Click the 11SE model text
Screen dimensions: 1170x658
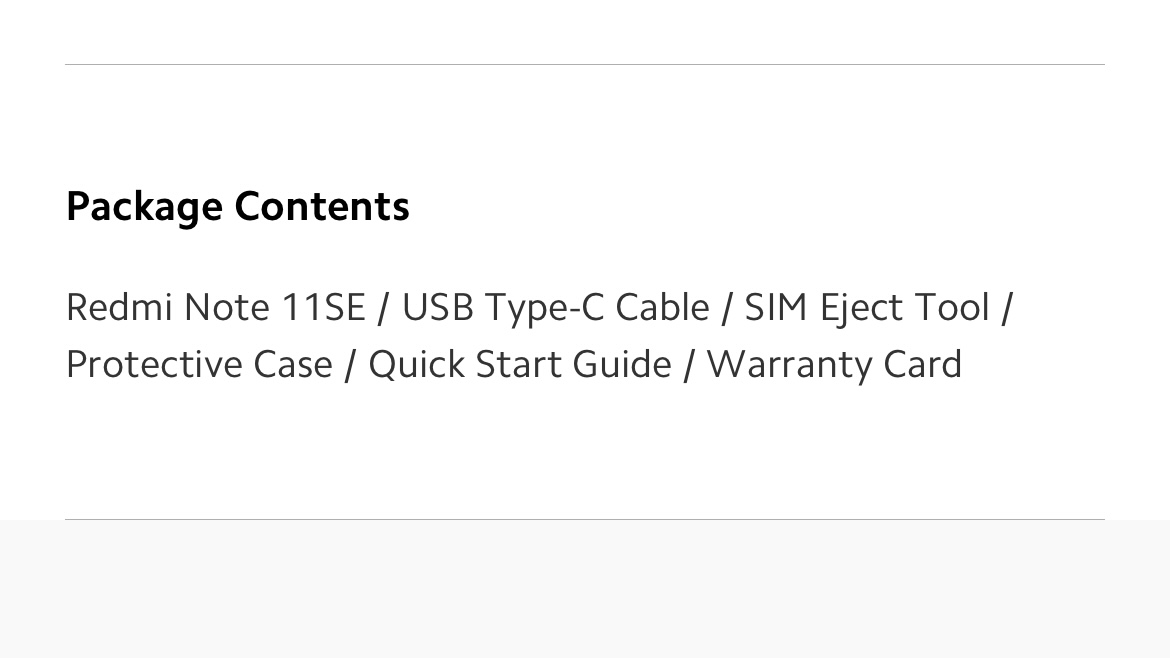point(323,307)
